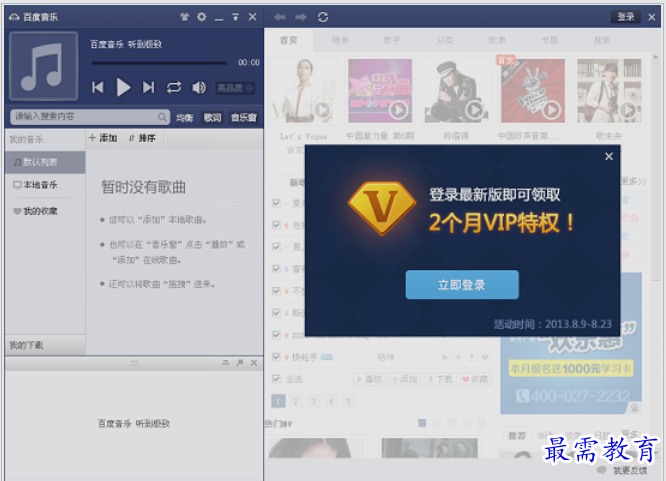The width and height of the screenshot is (666, 481).
Task: Close the VIP promotion popup
Action: point(609,156)
